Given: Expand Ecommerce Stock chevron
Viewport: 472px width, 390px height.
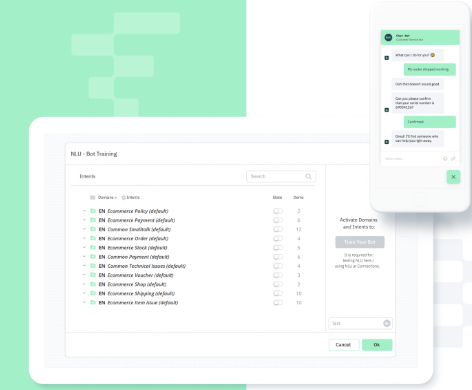Looking at the screenshot, I should pos(84,247).
